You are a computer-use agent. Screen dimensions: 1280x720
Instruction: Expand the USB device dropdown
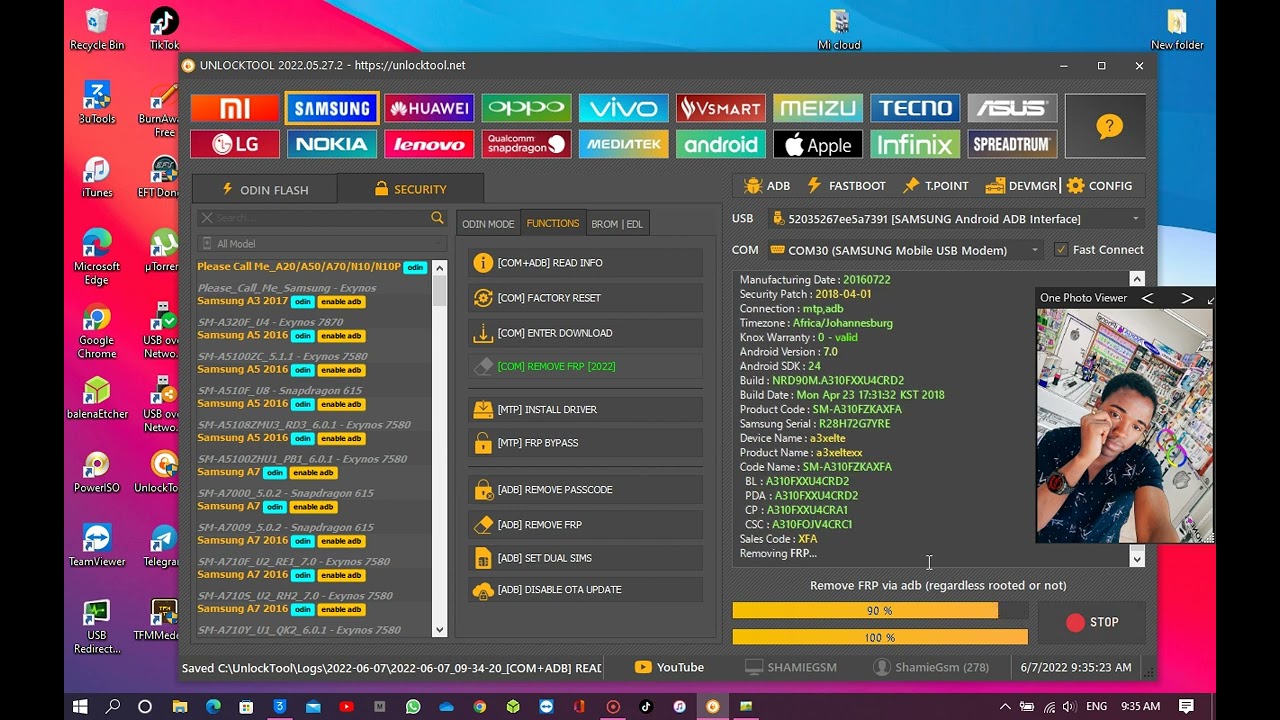coord(1135,219)
